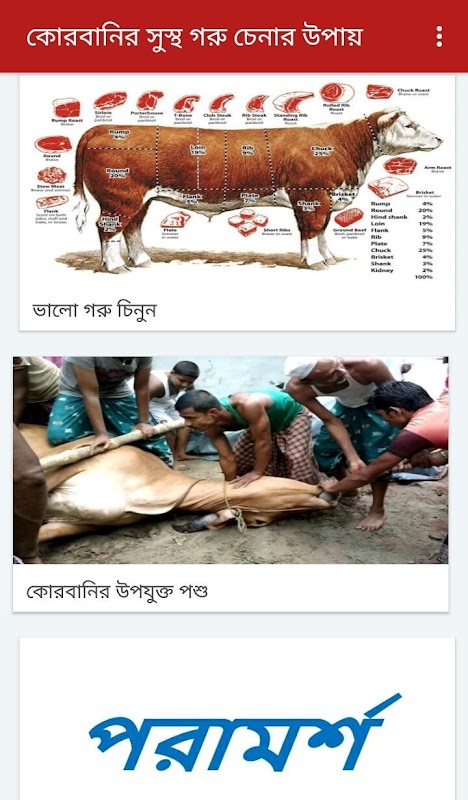Click the T-Bone steak icon

[186, 103]
